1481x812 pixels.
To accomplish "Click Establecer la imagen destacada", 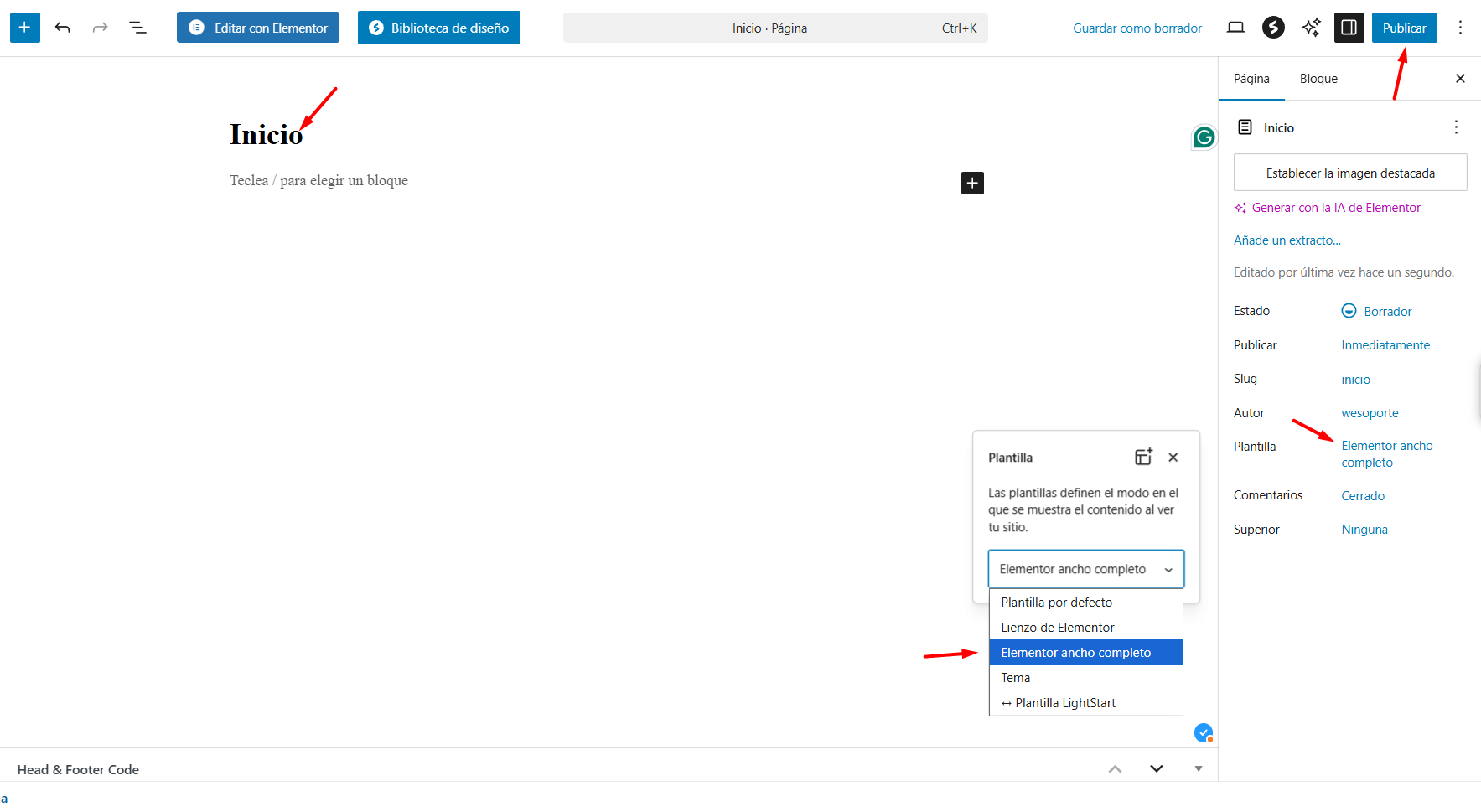I will click(x=1350, y=173).
